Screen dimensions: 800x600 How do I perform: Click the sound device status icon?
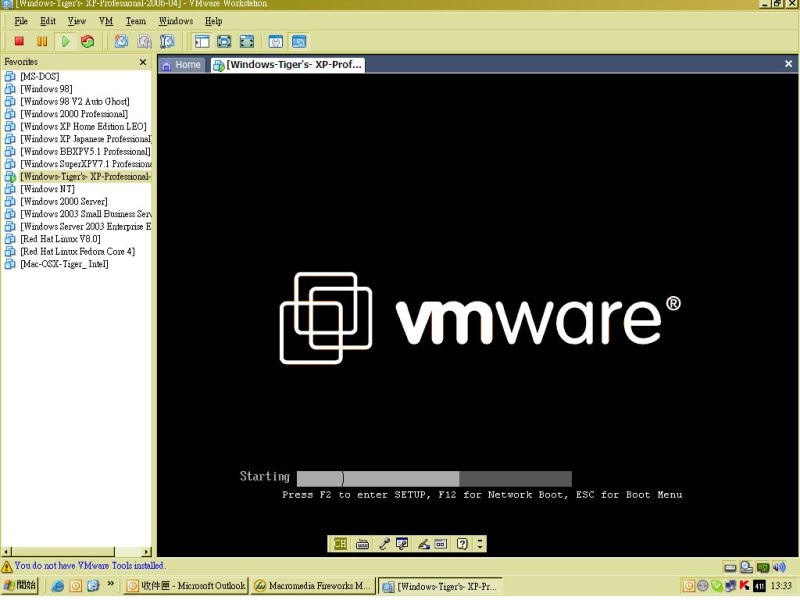[x=779, y=567]
